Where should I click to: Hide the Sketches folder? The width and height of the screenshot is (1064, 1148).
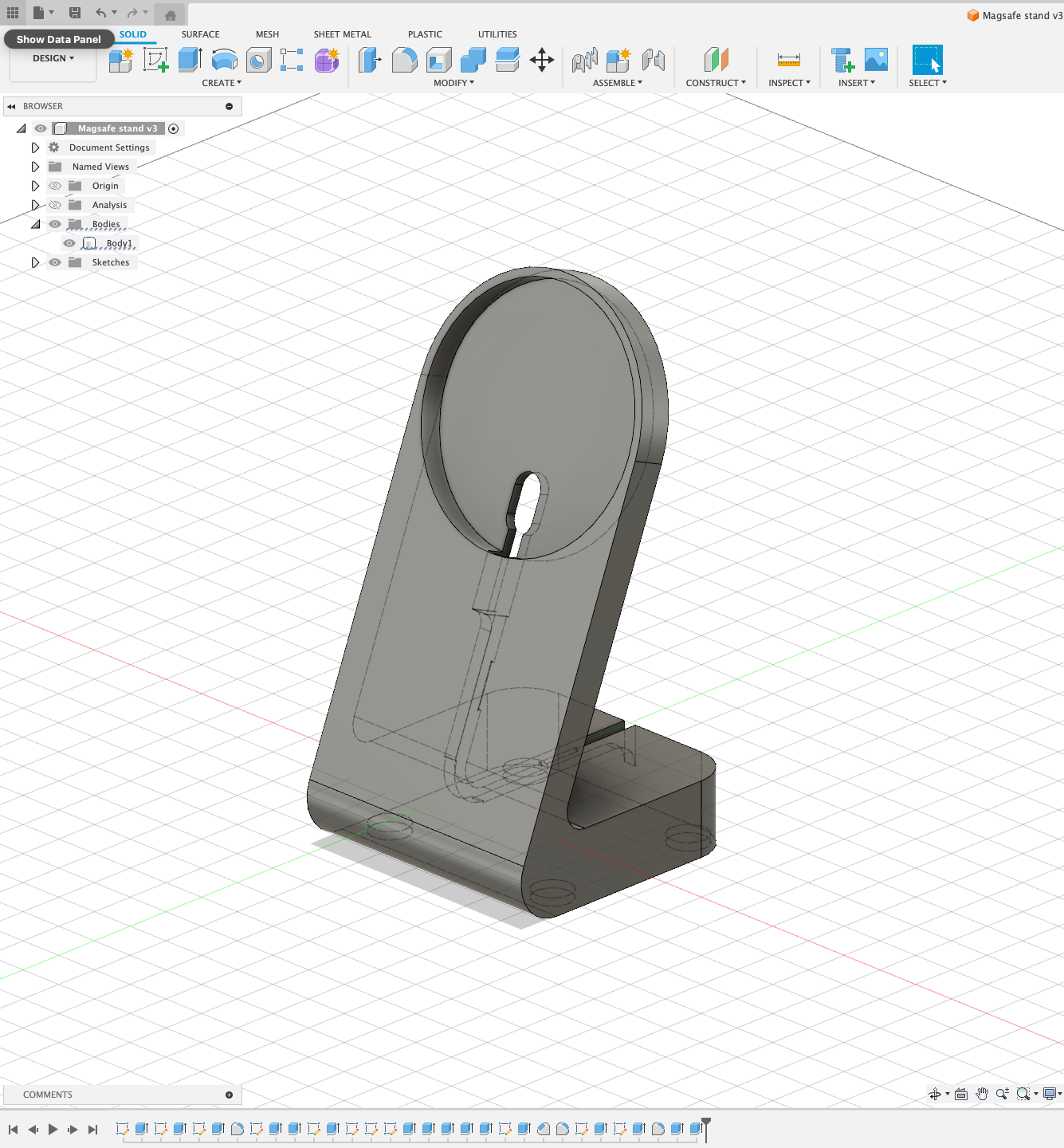tap(55, 262)
